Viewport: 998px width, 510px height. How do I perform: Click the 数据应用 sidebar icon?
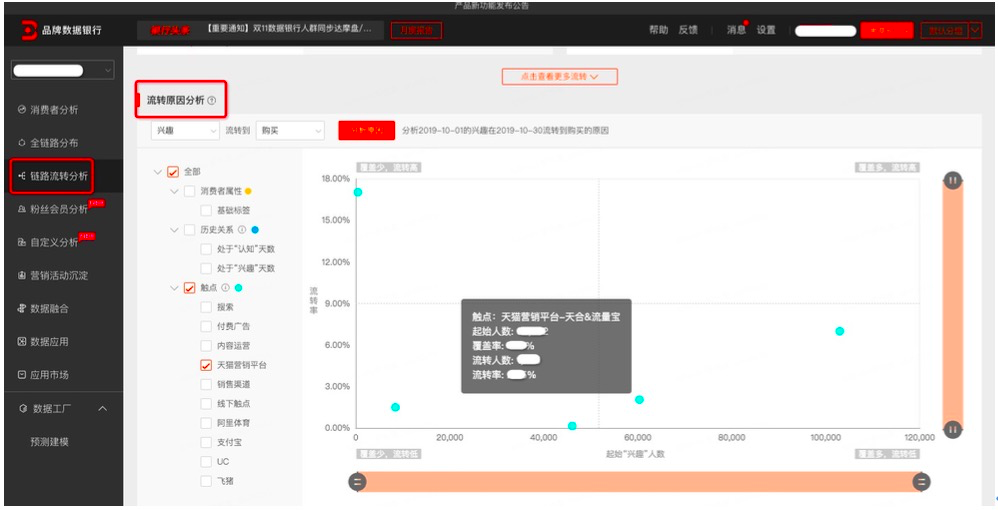pos(22,342)
